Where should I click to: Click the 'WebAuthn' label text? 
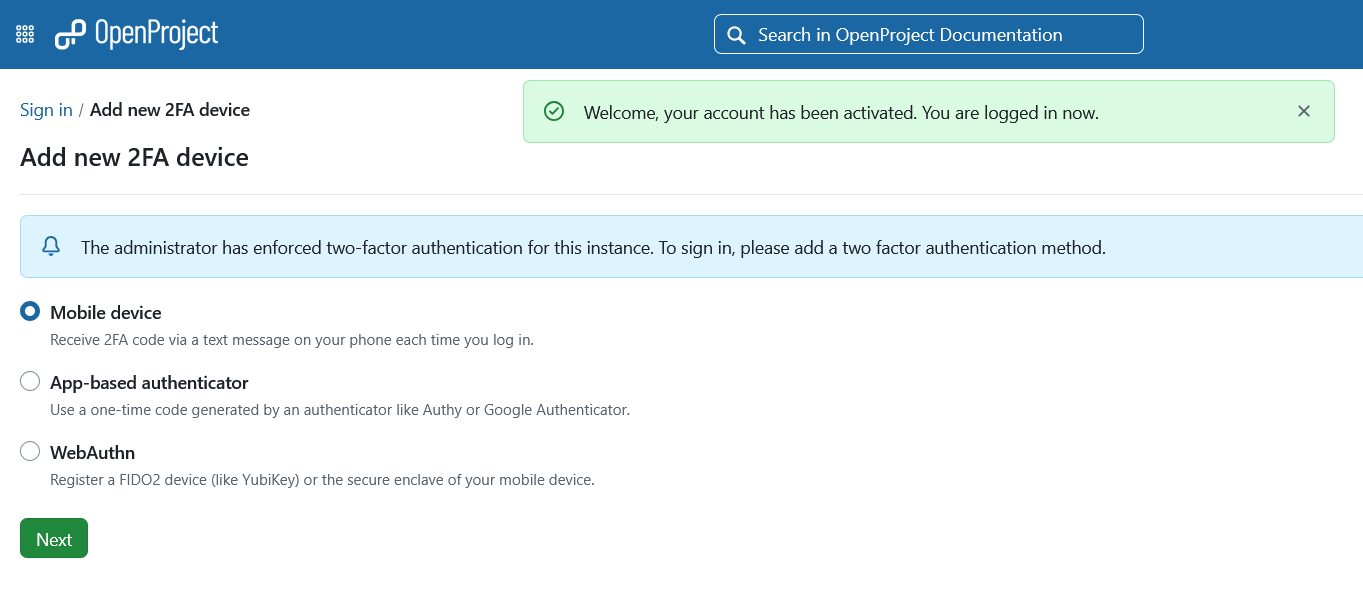click(92, 453)
